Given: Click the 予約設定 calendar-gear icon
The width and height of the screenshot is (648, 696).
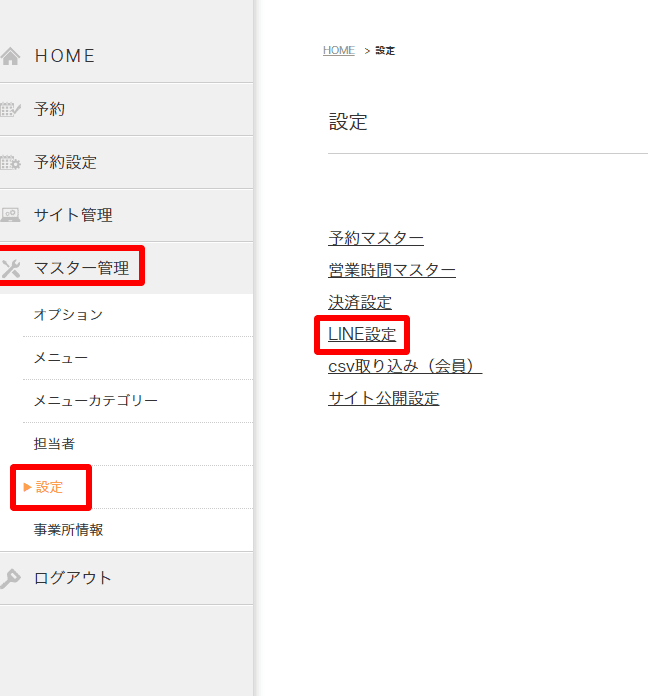Looking at the screenshot, I should click(10, 162).
